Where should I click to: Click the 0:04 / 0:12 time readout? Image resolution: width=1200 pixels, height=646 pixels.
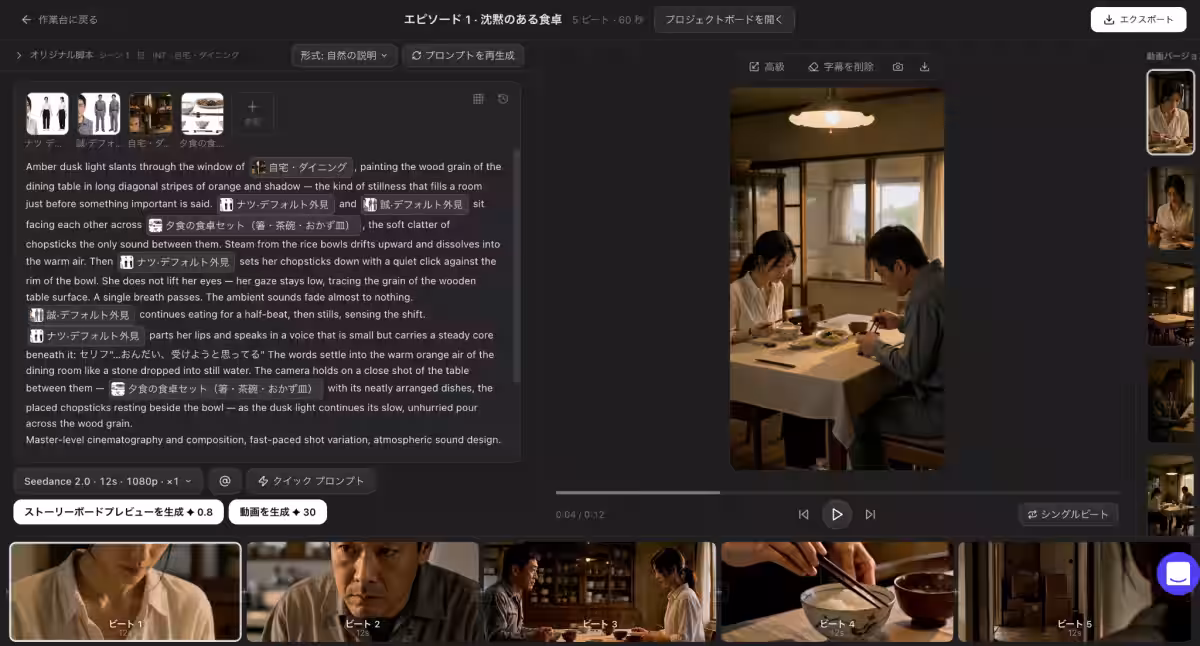[x=580, y=515]
